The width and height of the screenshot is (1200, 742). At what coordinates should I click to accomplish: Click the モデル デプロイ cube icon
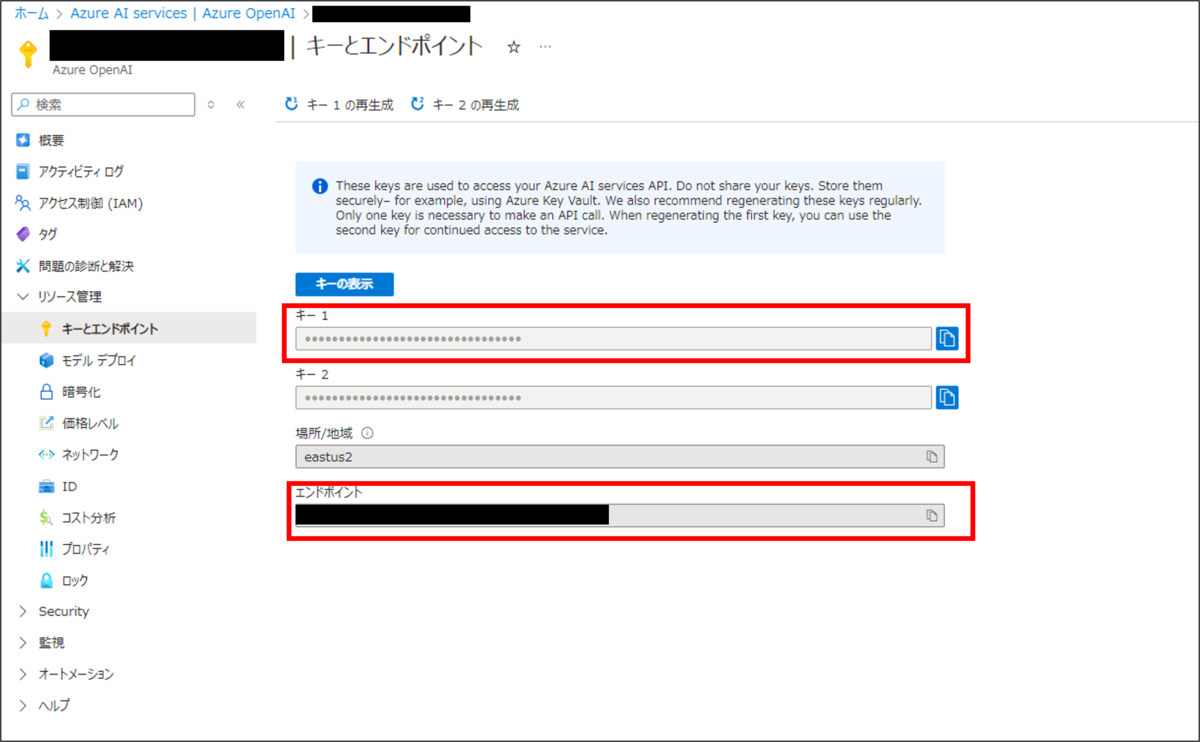pyautogui.click(x=46, y=360)
